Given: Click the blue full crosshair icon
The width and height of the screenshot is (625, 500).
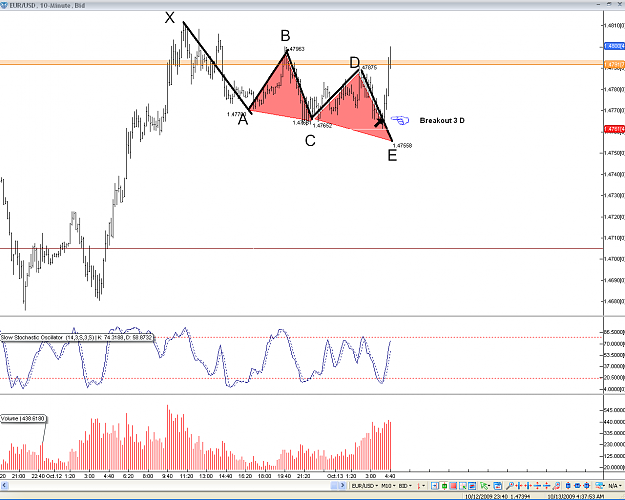Looking at the screenshot, I should (x=587, y=486).
